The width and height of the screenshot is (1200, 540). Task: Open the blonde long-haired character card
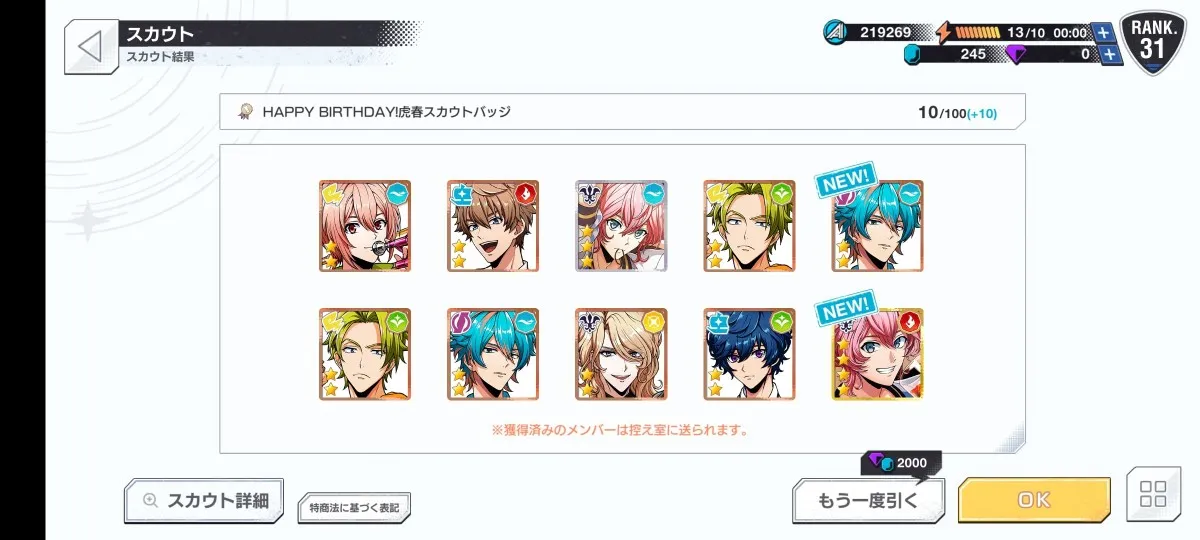coord(621,354)
